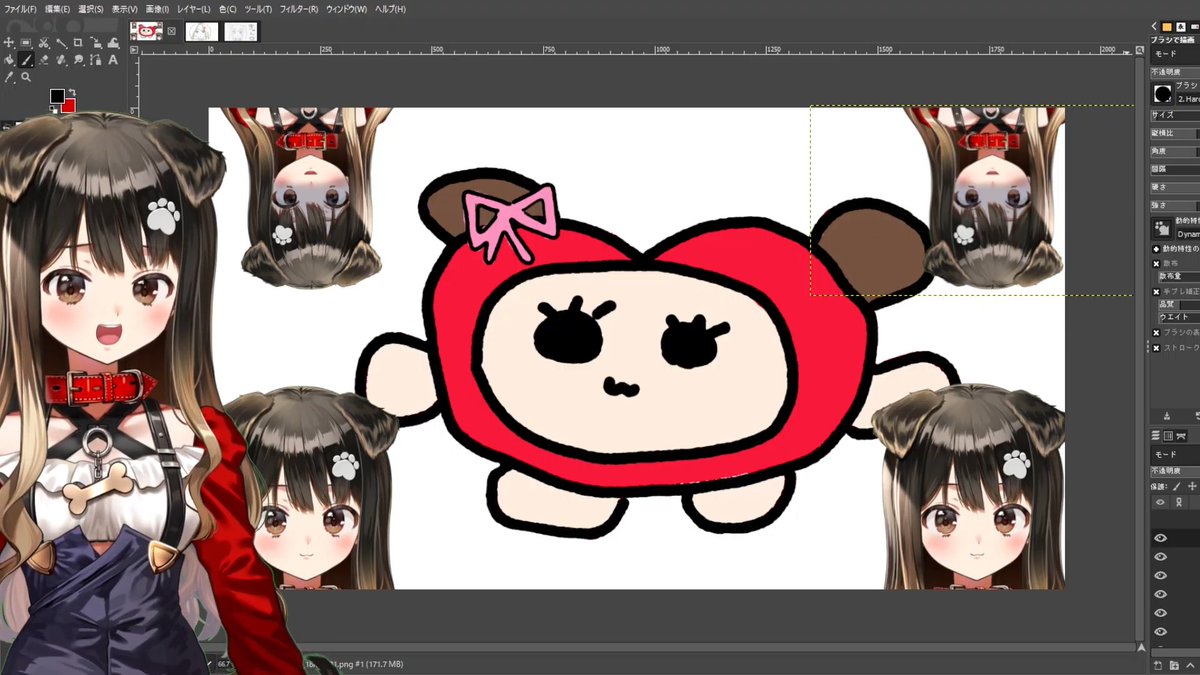Open the レイヤー(L) menu
Viewport: 1200px width, 675px height.
pyautogui.click(x=194, y=9)
